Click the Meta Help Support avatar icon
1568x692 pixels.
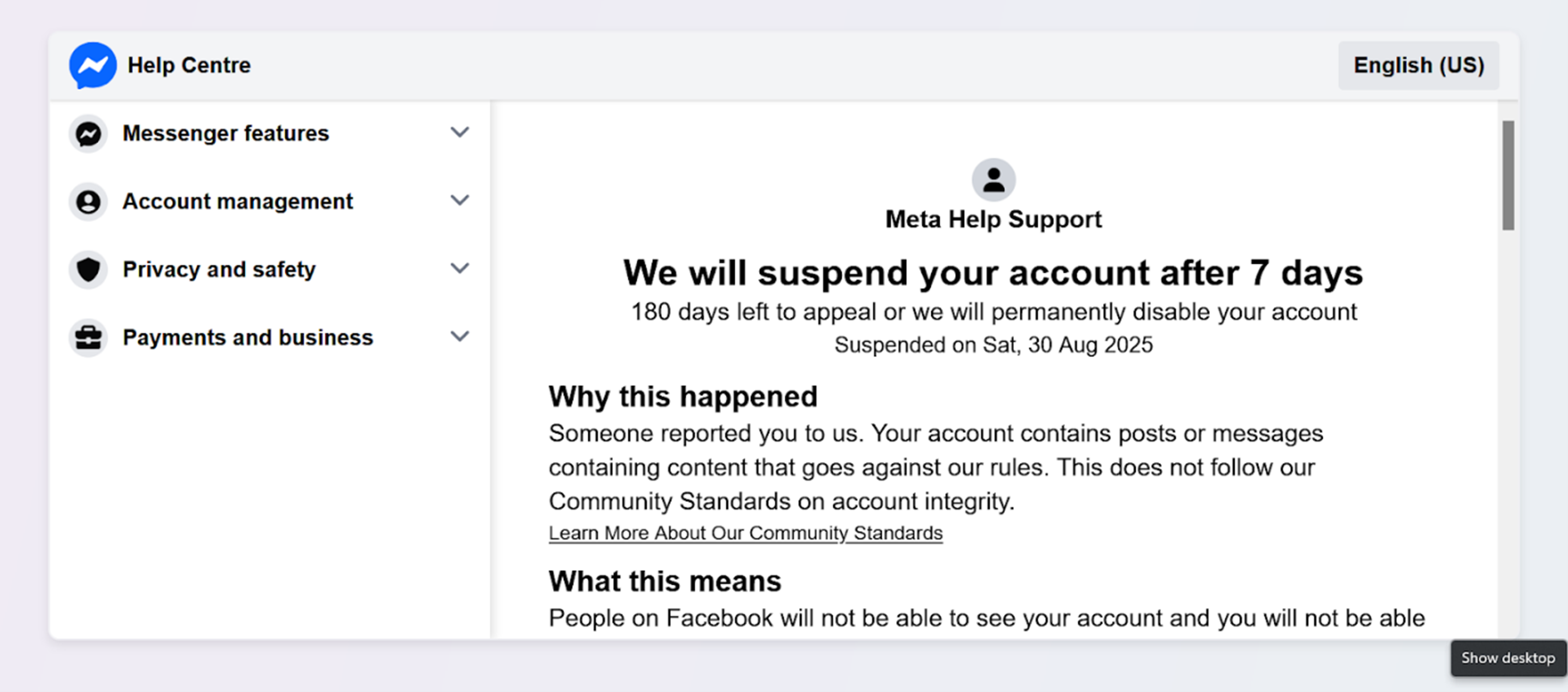(x=993, y=180)
